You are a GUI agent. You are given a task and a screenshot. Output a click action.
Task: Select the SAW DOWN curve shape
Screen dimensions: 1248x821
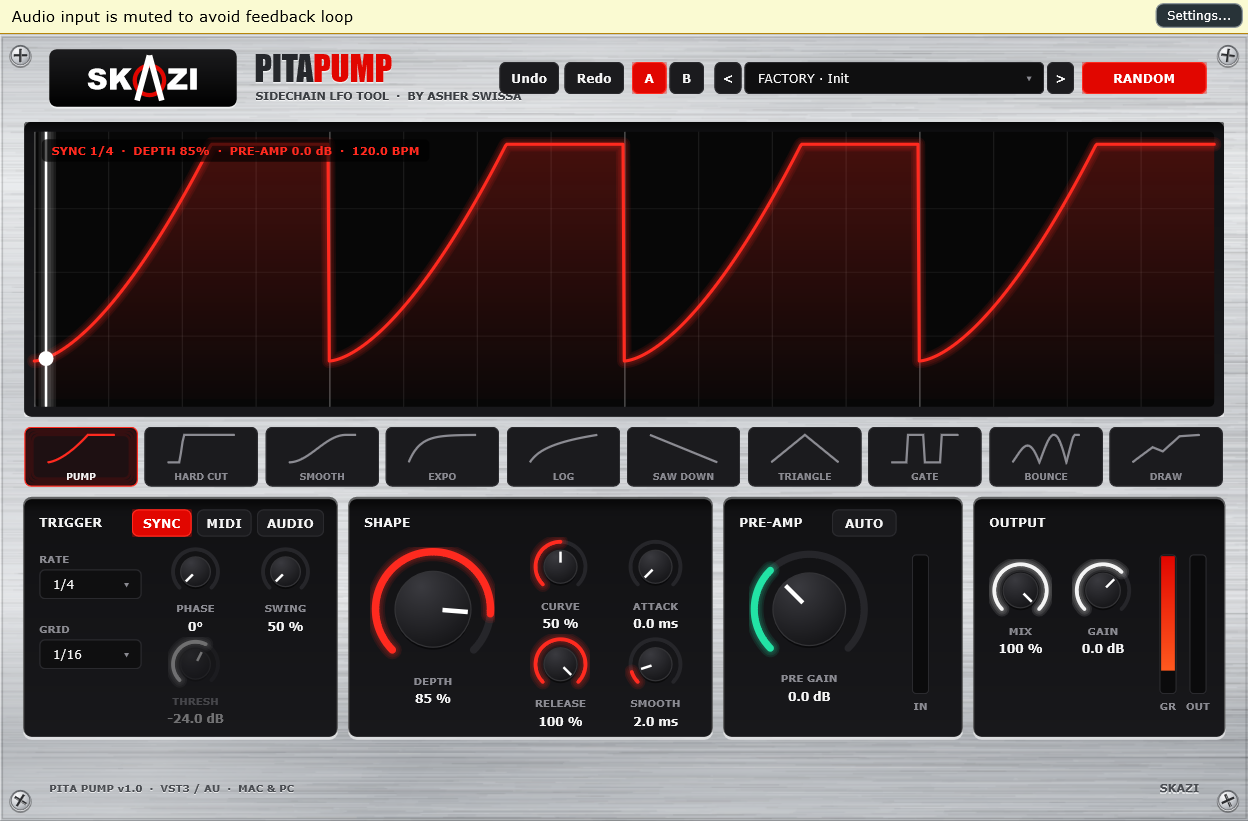click(x=683, y=457)
